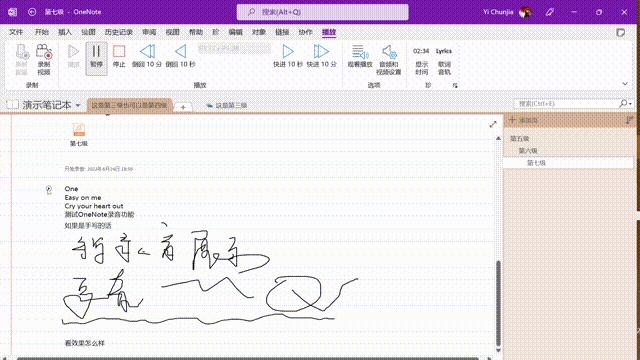Click the text '看效果怎么样'
The image size is (640, 360).
tap(84, 343)
